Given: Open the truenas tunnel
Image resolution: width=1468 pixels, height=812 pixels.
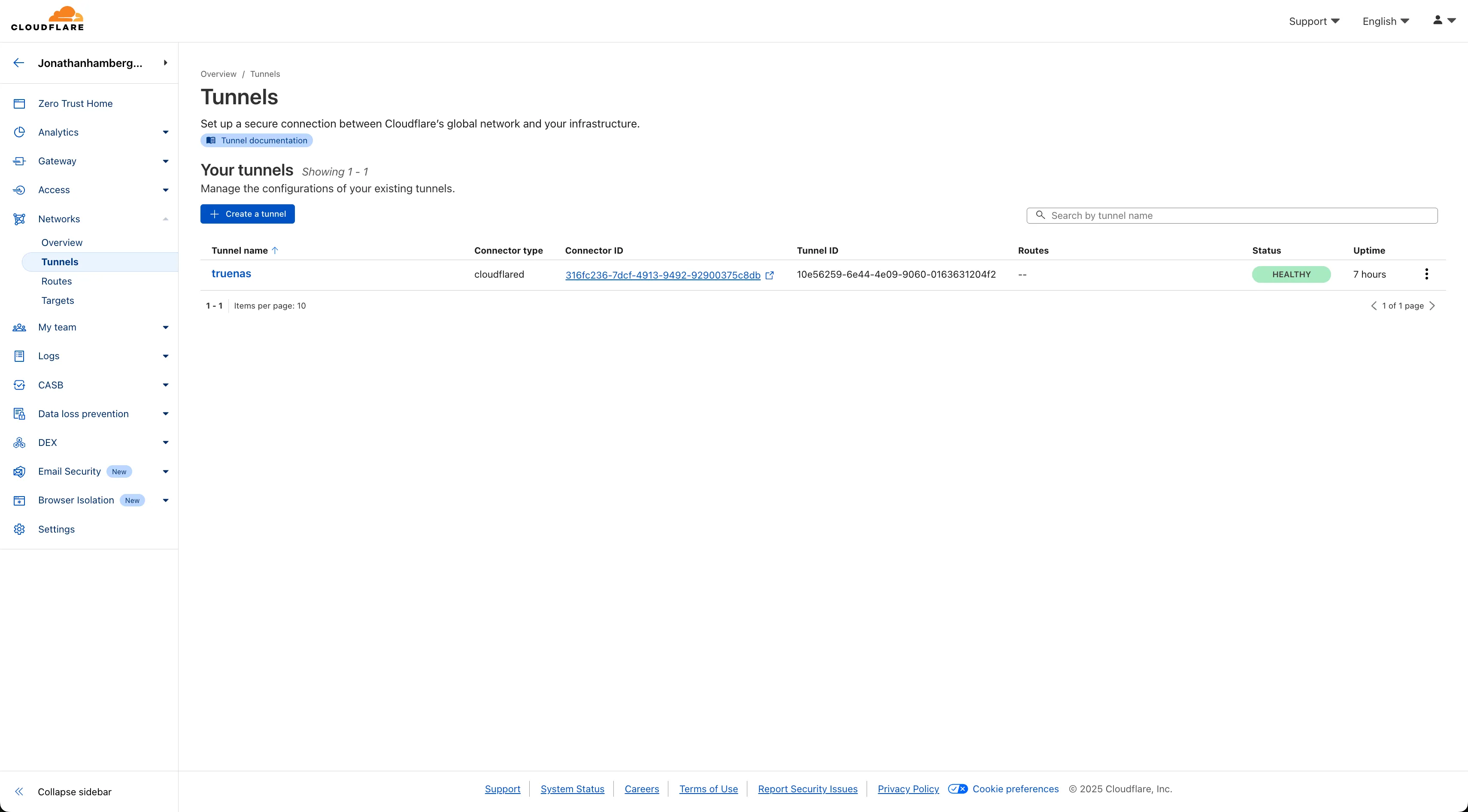Looking at the screenshot, I should [231, 273].
